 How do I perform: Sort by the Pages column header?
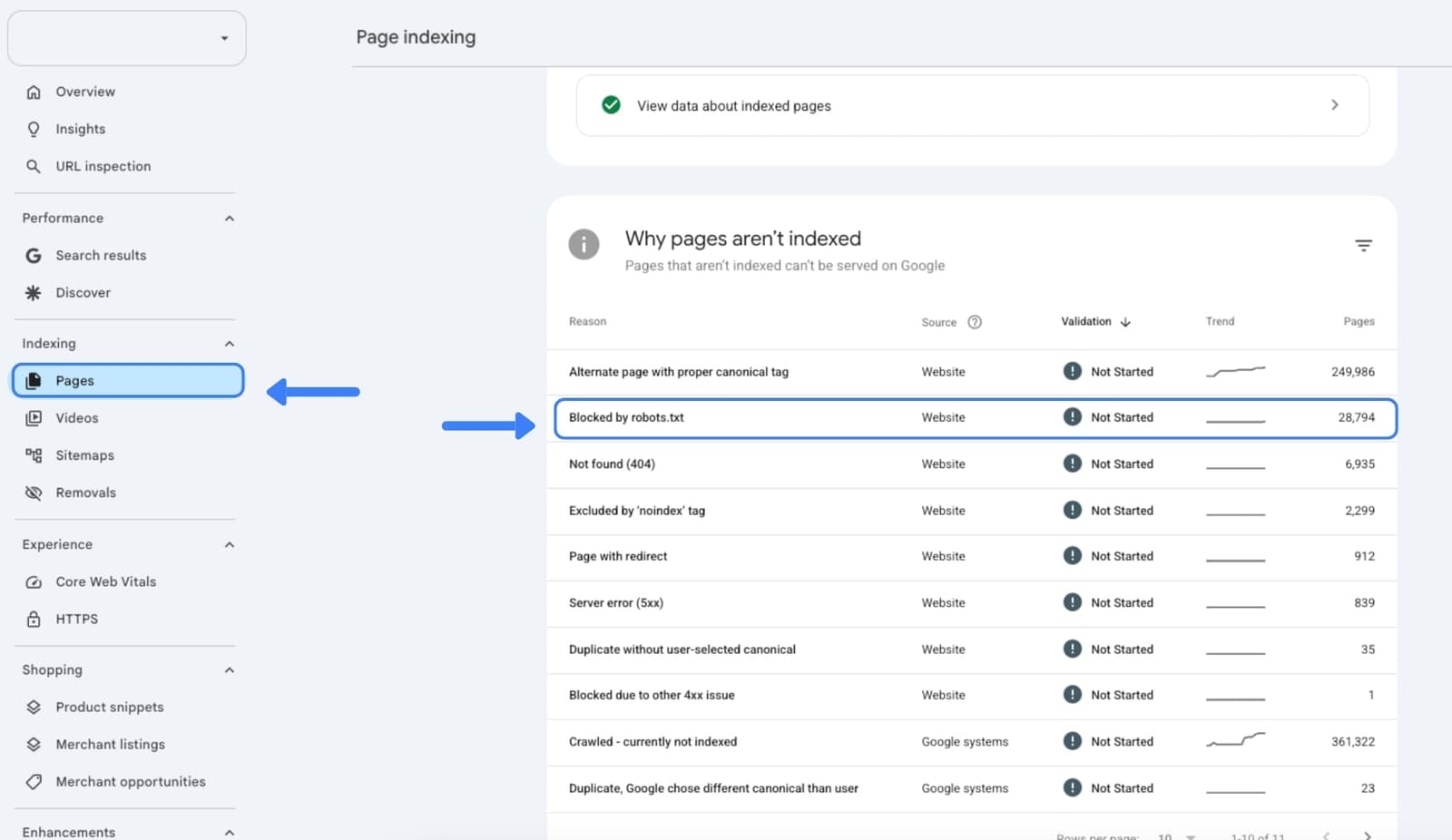click(x=1359, y=322)
